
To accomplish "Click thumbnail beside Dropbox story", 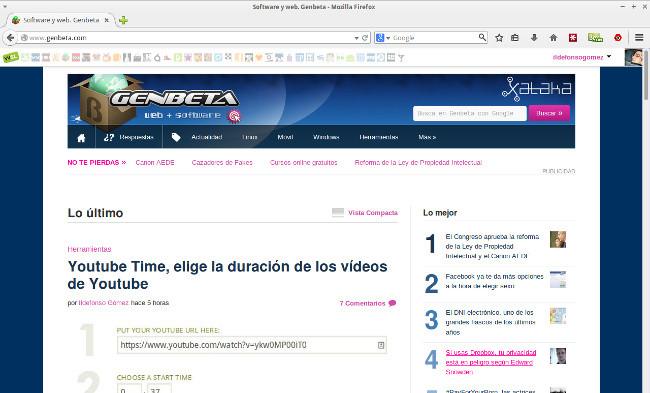I will click(x=558, y=356).
